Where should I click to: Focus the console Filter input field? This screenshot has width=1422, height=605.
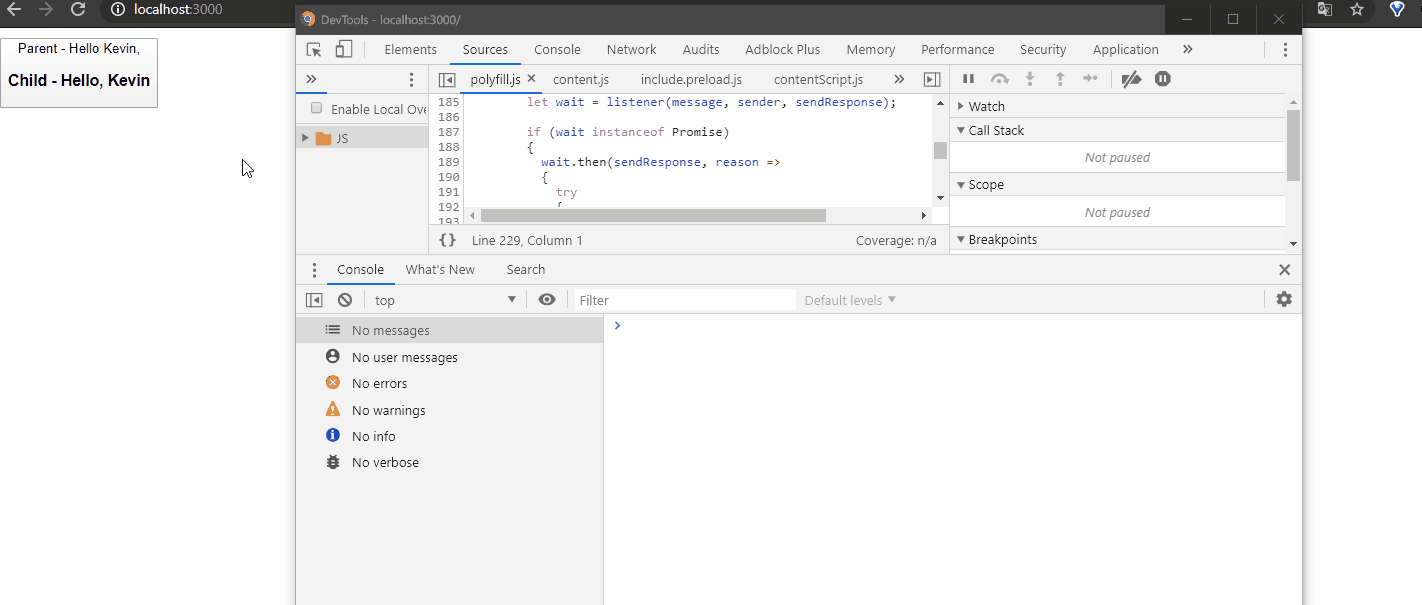(685, 300)
